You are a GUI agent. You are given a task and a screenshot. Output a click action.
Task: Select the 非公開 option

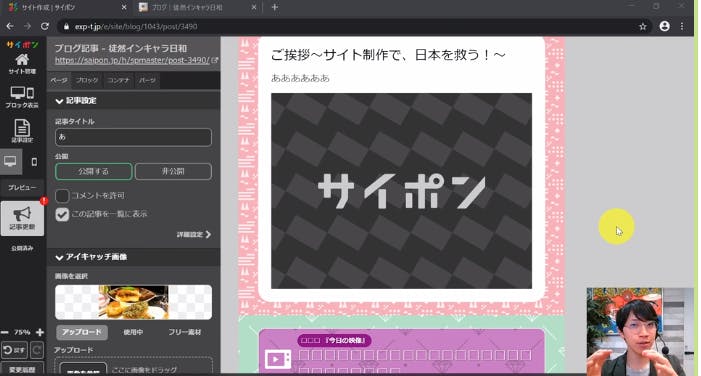coord(173,171)
